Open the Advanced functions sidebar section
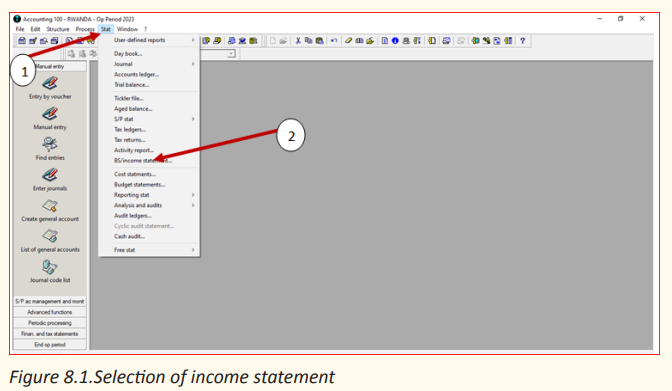Image resolution: width=672 pixels, height=391 pixels. click(x=50, y=312)
